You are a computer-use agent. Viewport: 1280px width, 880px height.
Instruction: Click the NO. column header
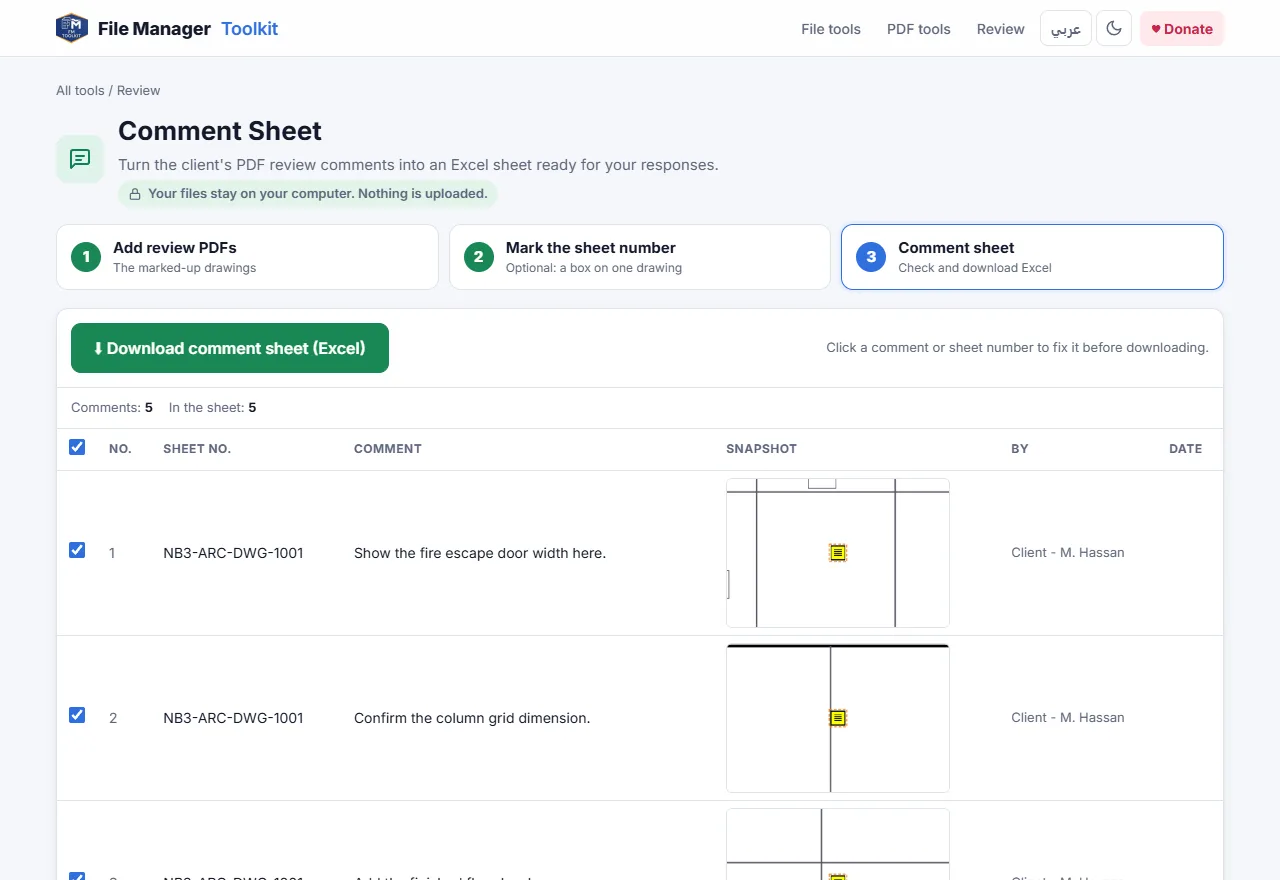tap(120, 449)
